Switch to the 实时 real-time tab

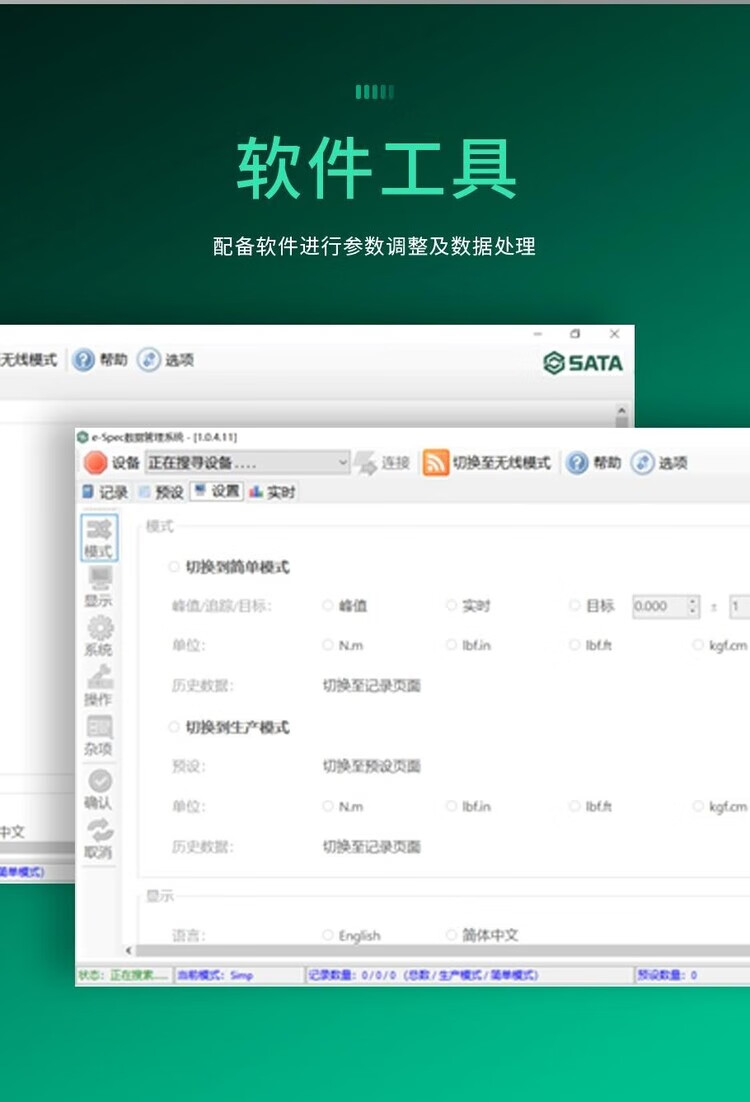coord(272,492)
